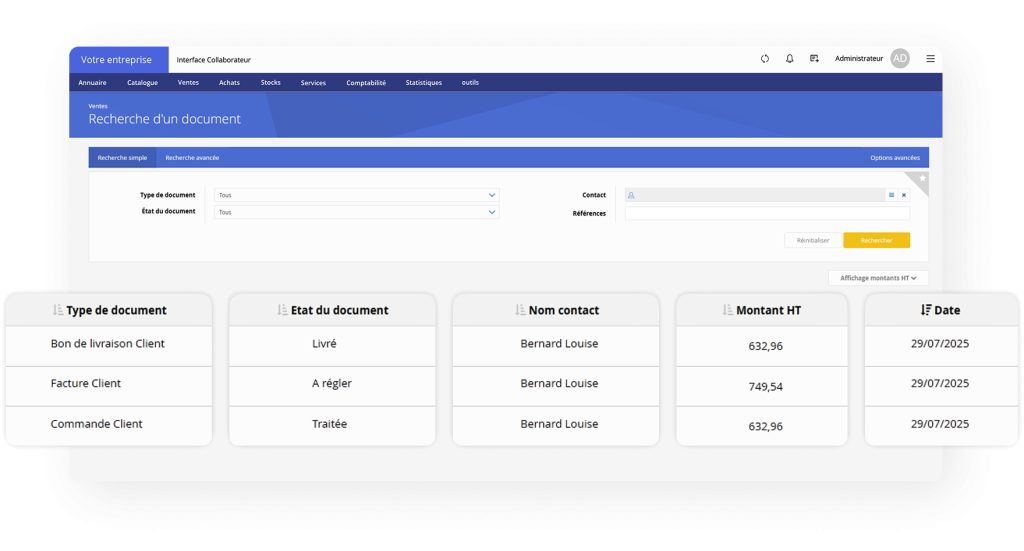Toggle sort on the Date column
Viewport: 1024px width, 551px height.
926,310
